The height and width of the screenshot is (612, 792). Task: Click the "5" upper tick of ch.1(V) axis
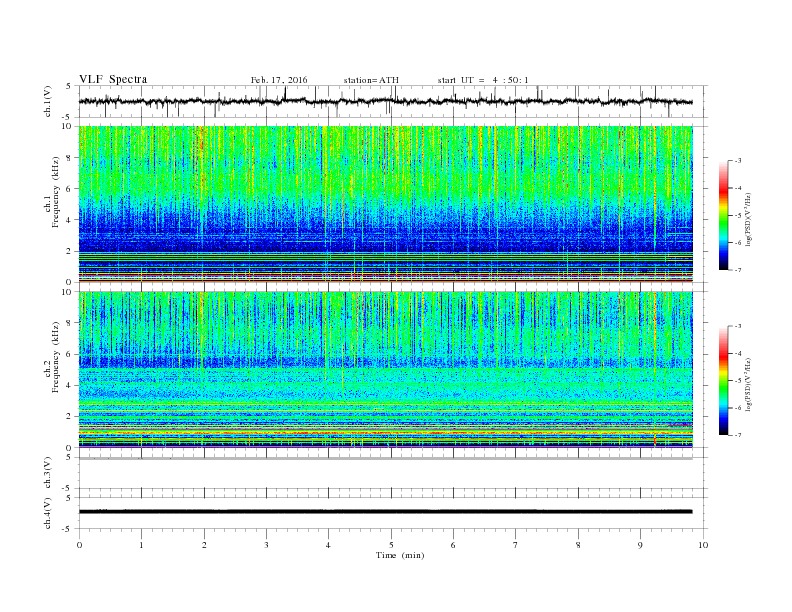(69, 86)
